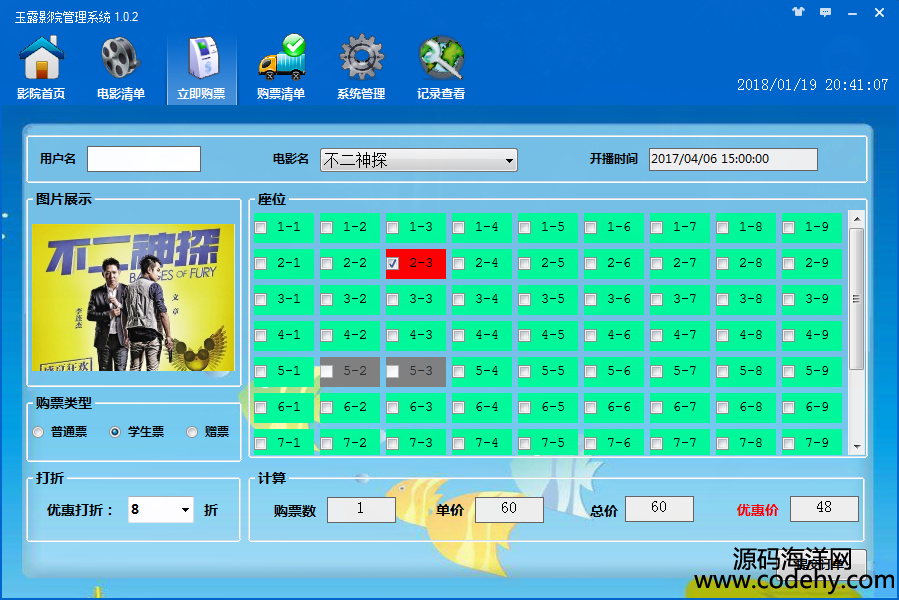Select the 普通票 radio button
Viewport: 899px width, 600px height.
[38, 432]
